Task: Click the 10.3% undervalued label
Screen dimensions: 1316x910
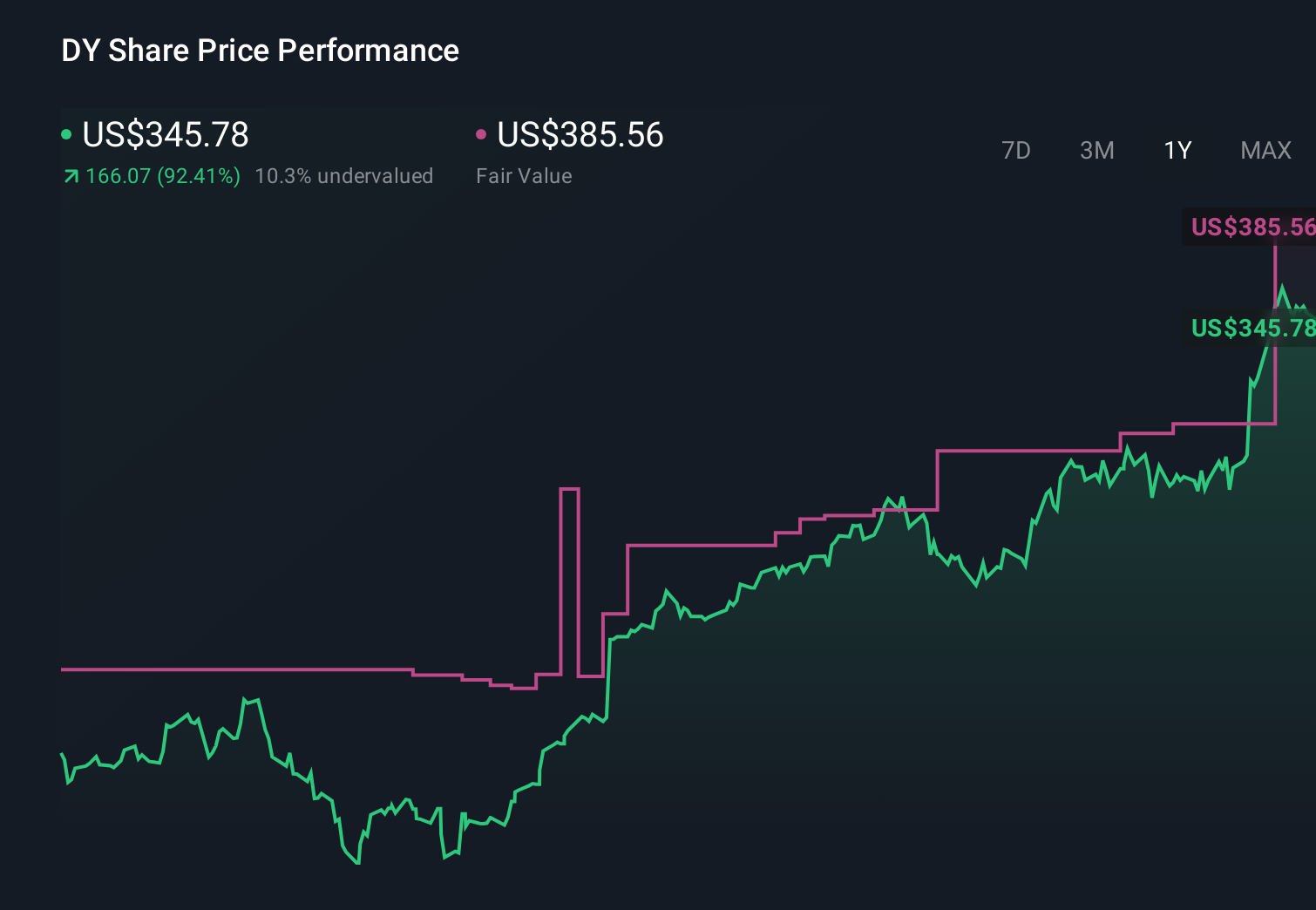Action: 344,175
